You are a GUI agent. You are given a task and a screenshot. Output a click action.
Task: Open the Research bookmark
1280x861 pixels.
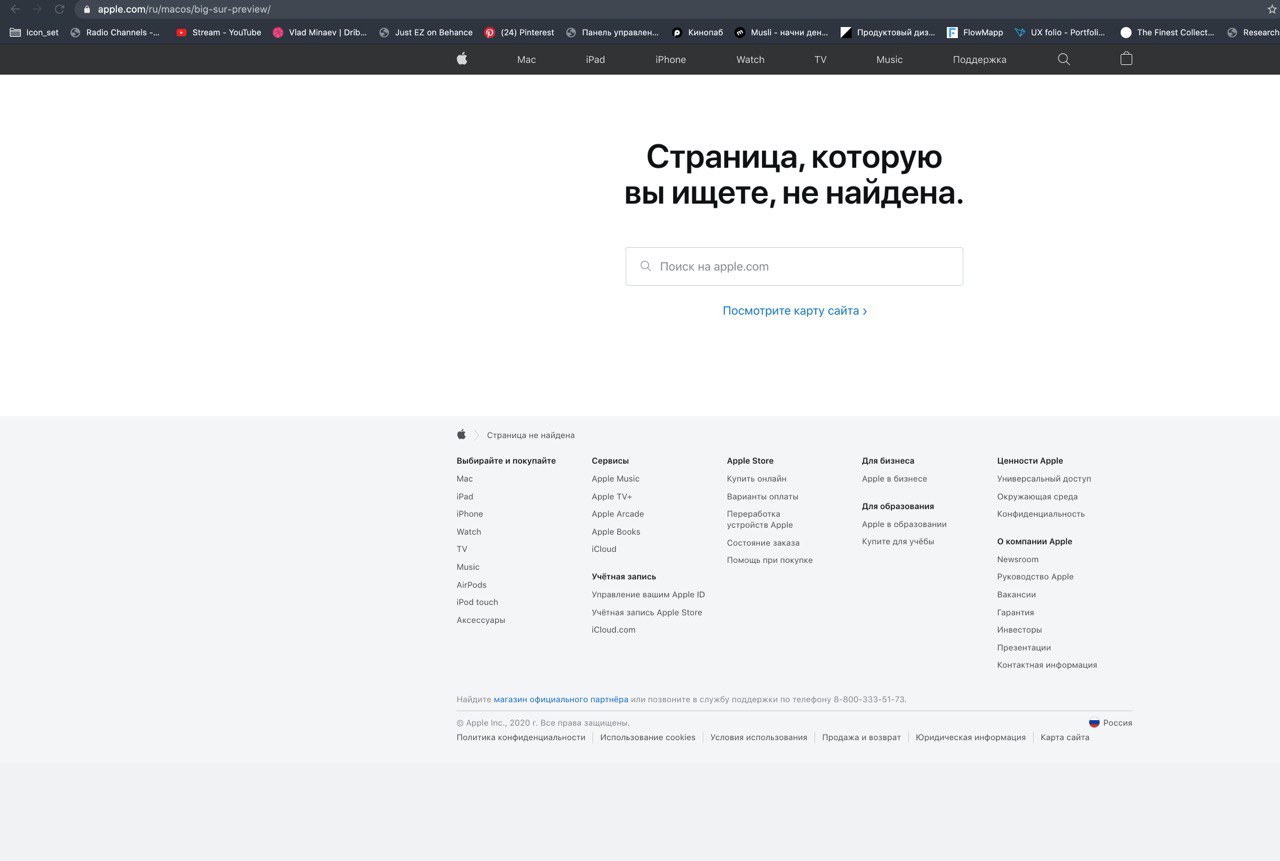pyautogui.click(x=1253, y=32)
